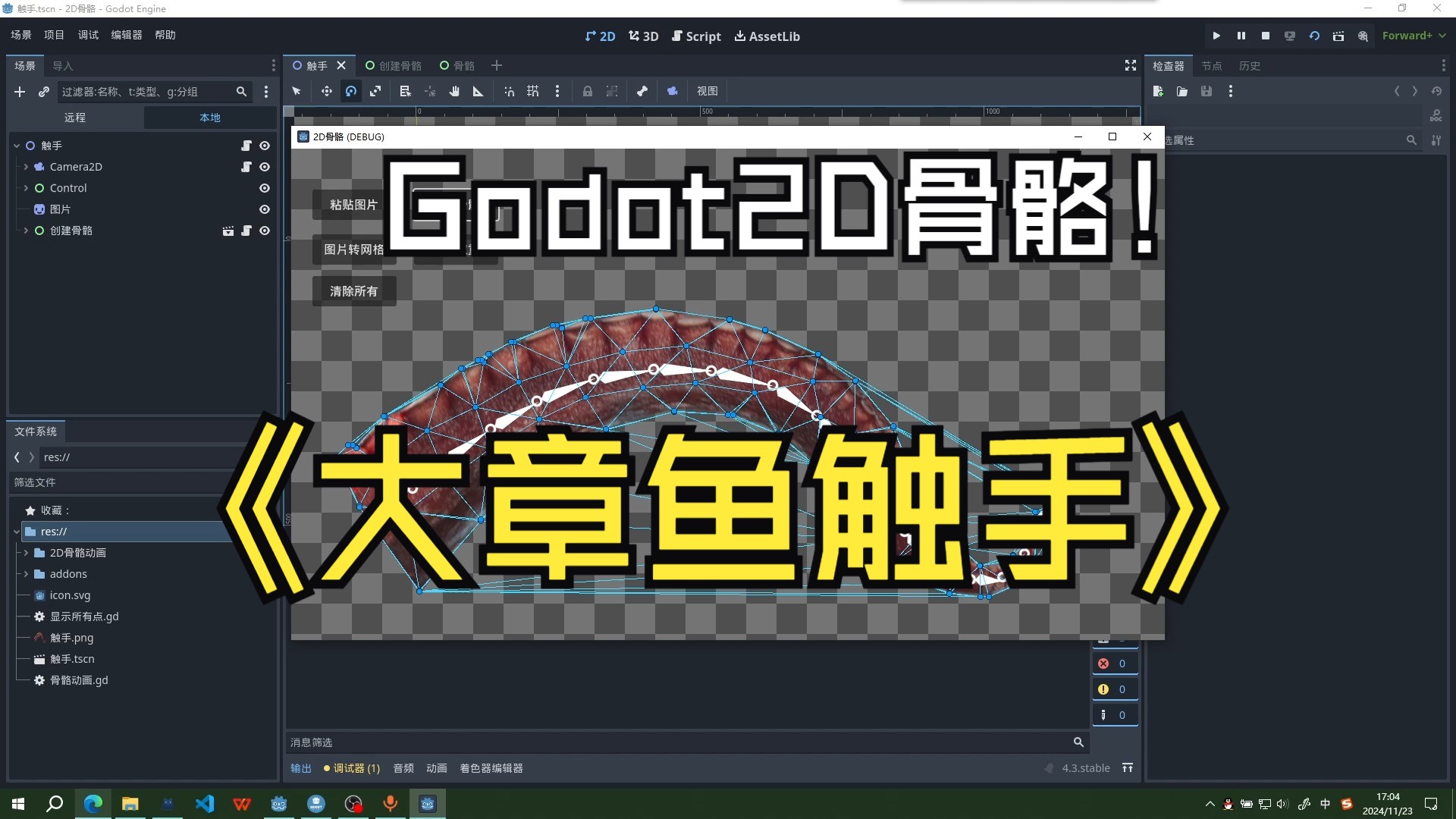1456x819 pixels.
Task: Switch to 3D workspace
Action: tap(643, 36)
